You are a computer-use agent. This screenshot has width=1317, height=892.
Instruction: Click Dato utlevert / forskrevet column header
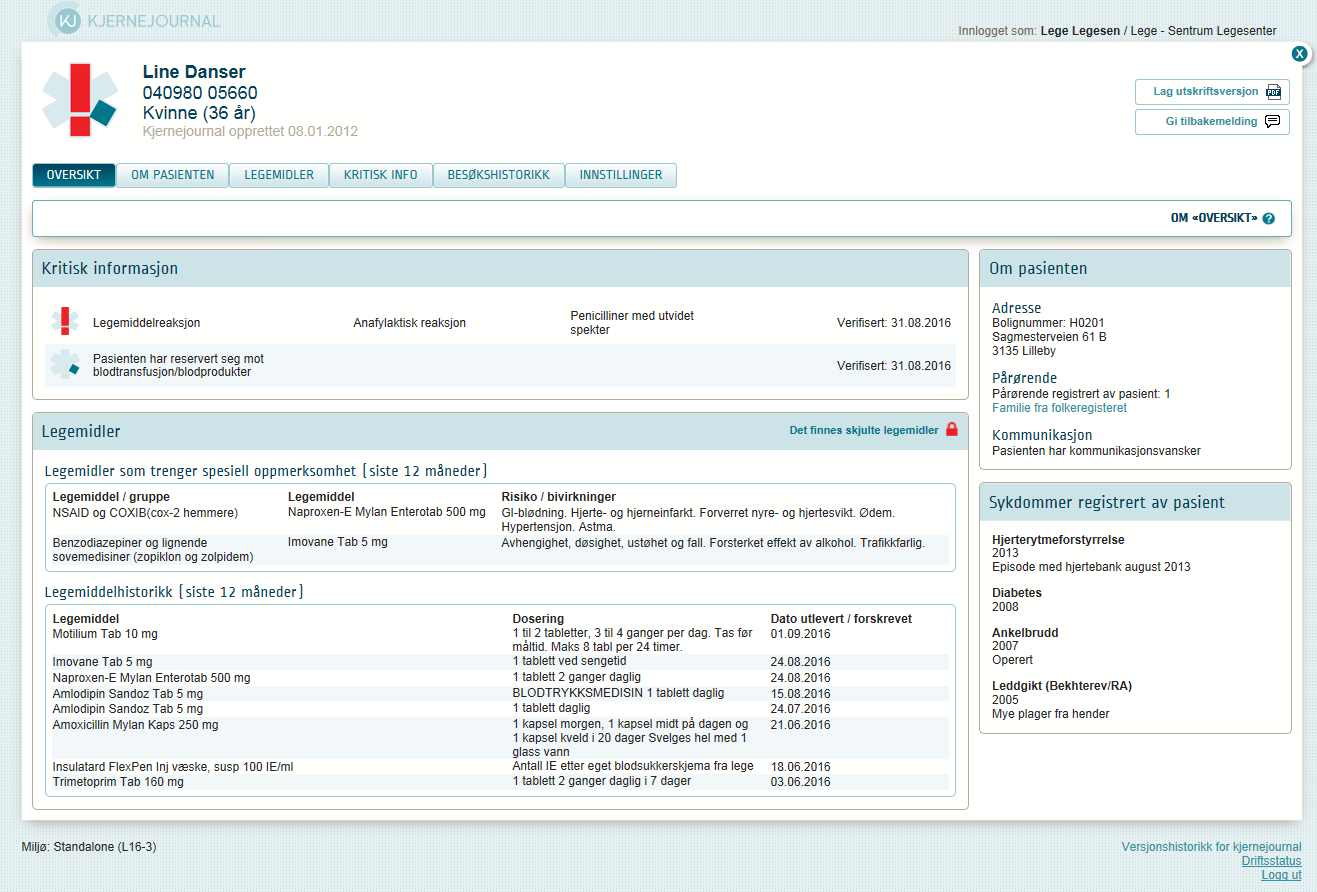841,619
